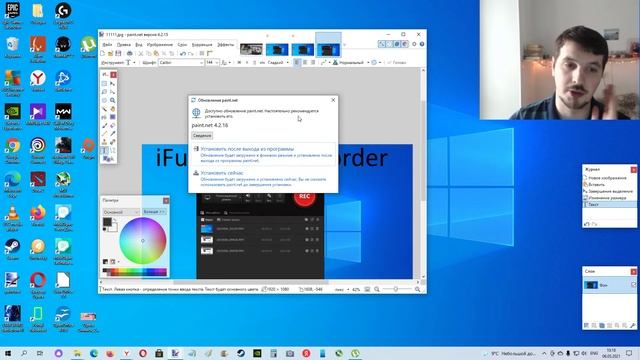Select the Rectangle Select tool

pos(104,84)
